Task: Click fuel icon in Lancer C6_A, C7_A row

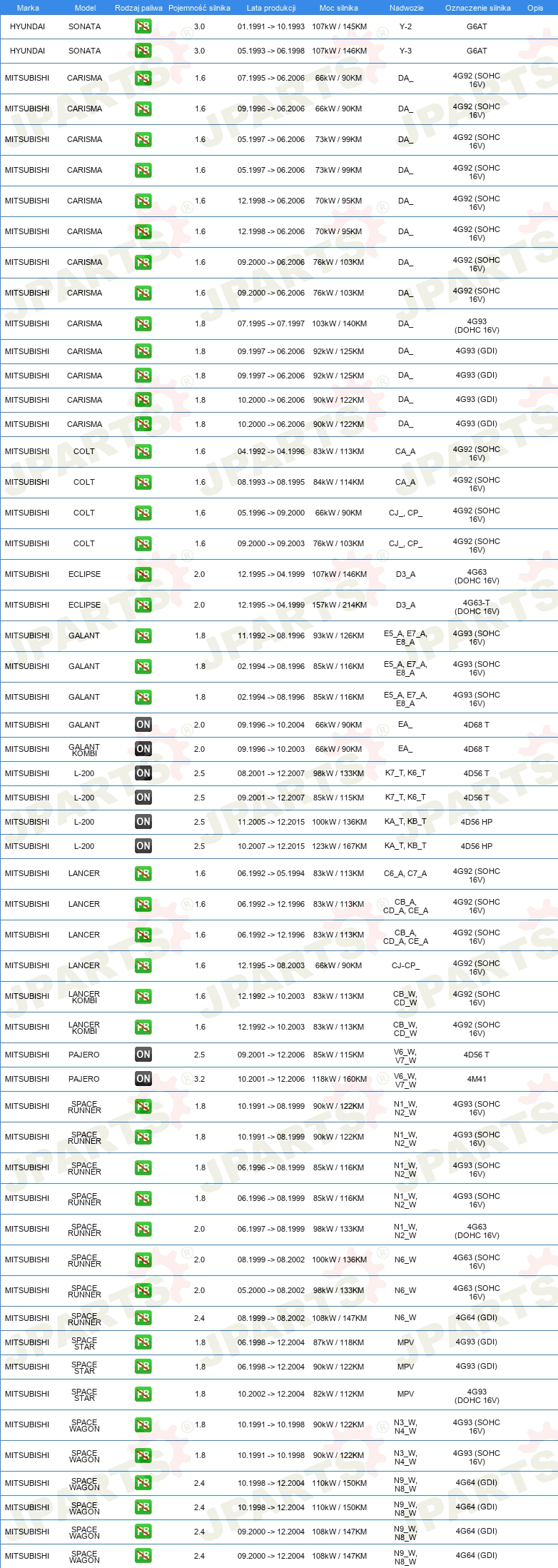Action: tap(143, 874)
